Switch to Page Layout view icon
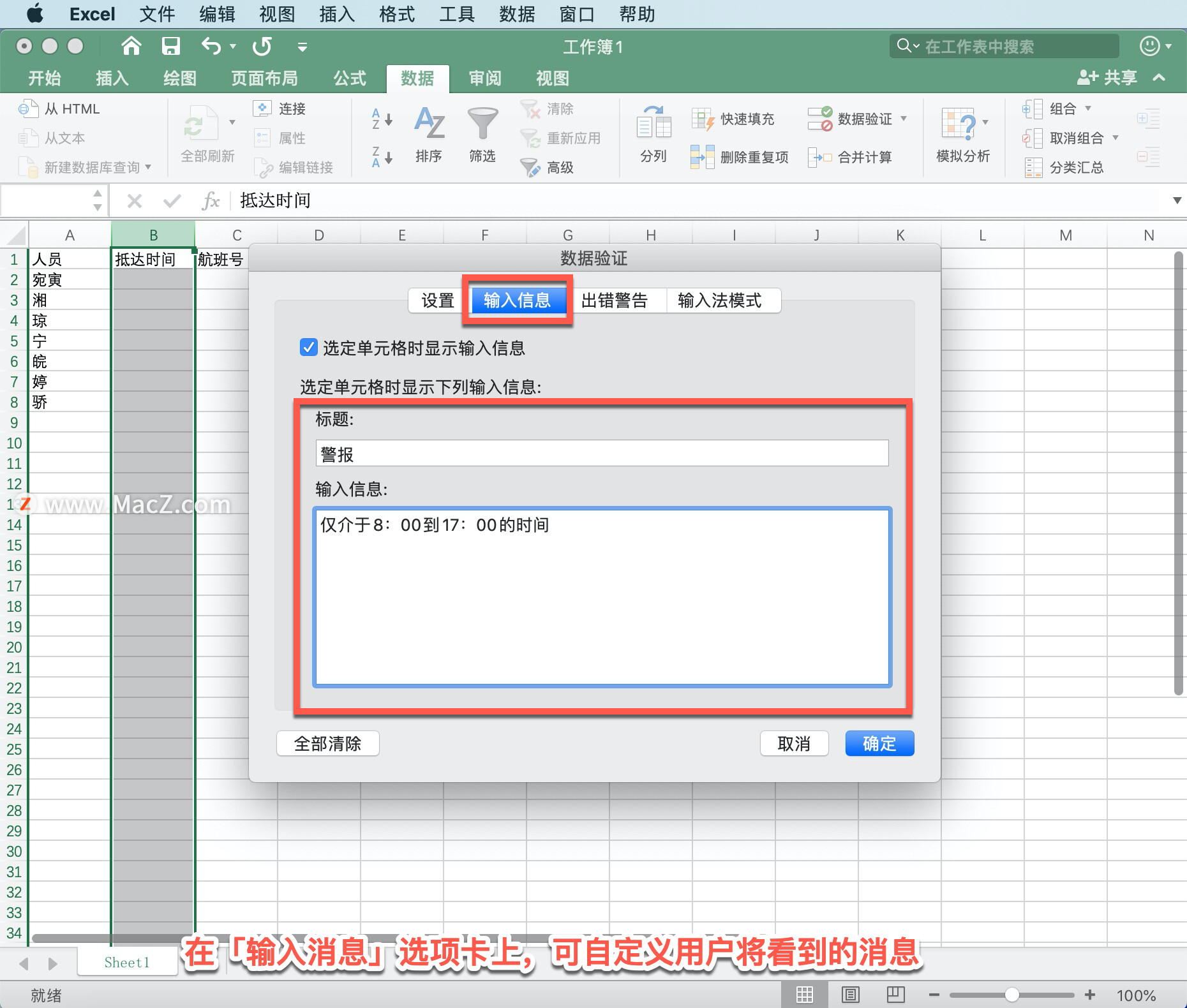Viewport: 1187px width, 1008px height. pos(850,995)
